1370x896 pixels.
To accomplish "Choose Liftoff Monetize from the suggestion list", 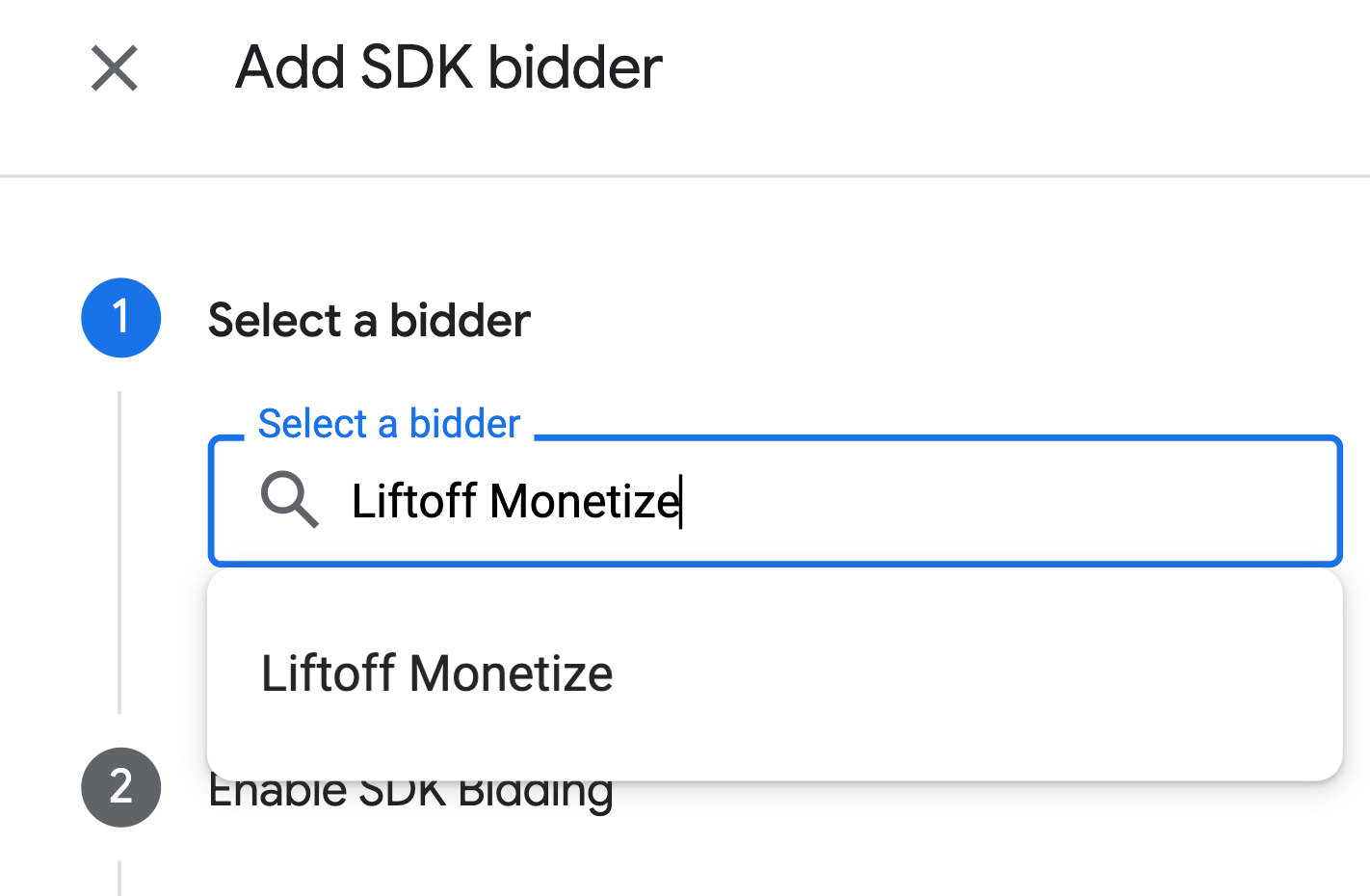I will click(x=436, y=673).
